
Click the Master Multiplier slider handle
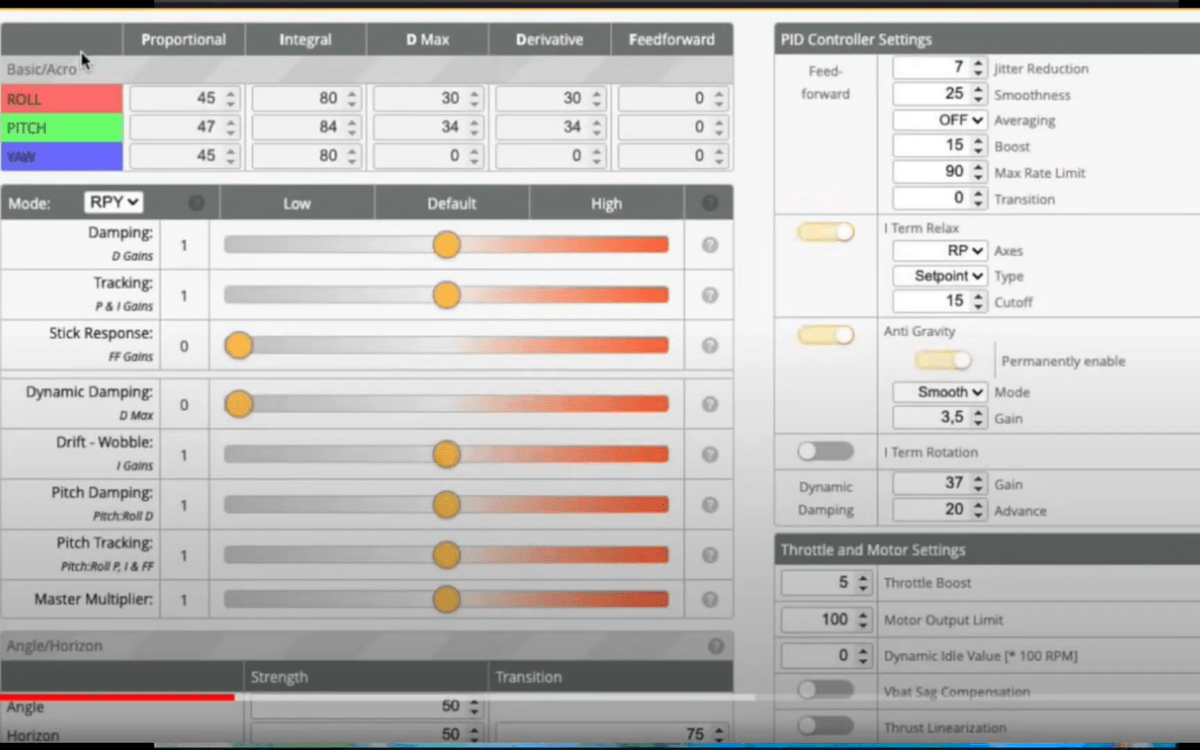pos(446,600)
